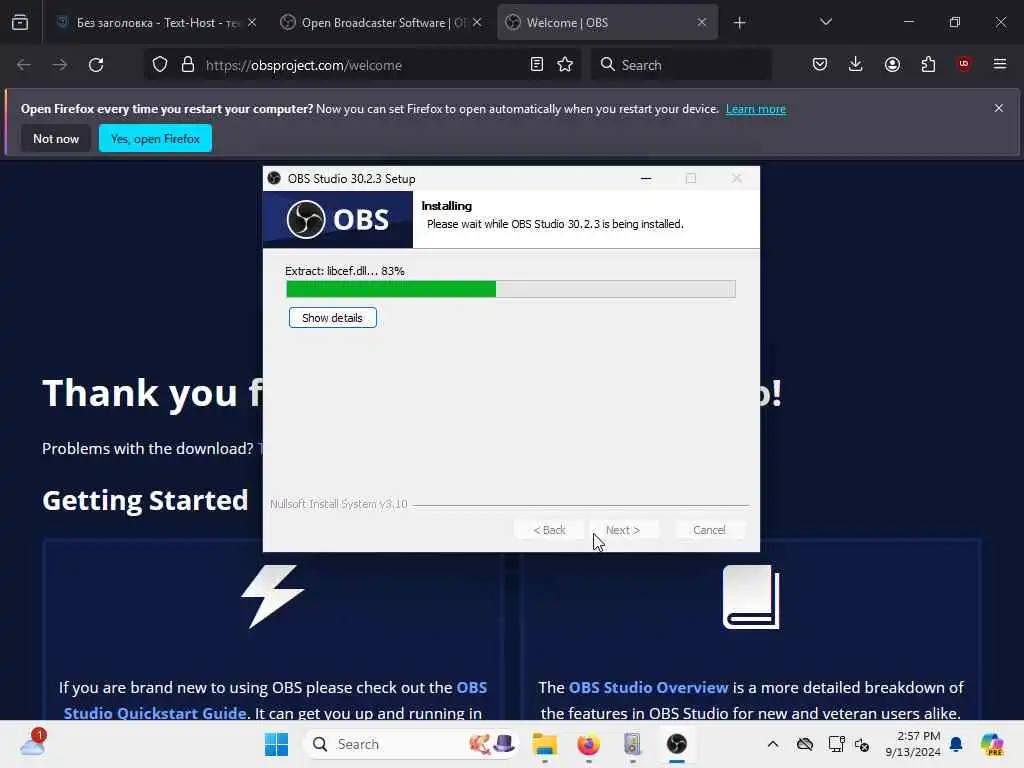Screen dimensions: 1024x768
Task: Click the lightning bolt quickstart icon
Action: 273,597
